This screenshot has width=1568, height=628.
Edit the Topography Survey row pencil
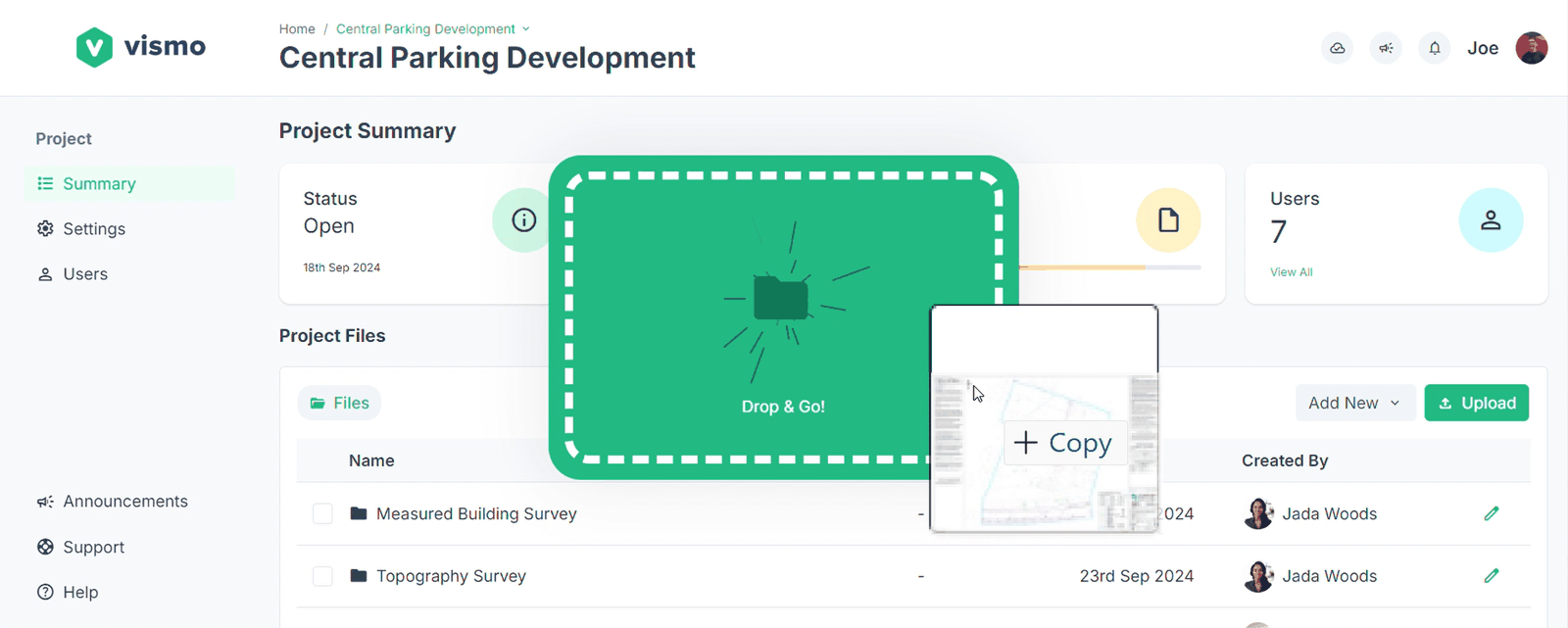point(1492,576)
